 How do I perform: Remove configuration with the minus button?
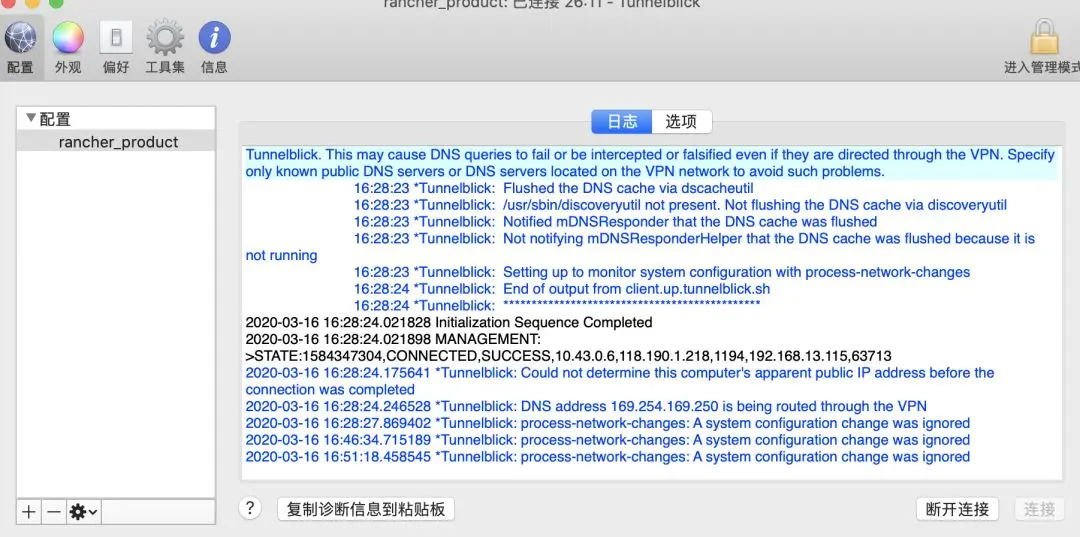coord(54,512)
